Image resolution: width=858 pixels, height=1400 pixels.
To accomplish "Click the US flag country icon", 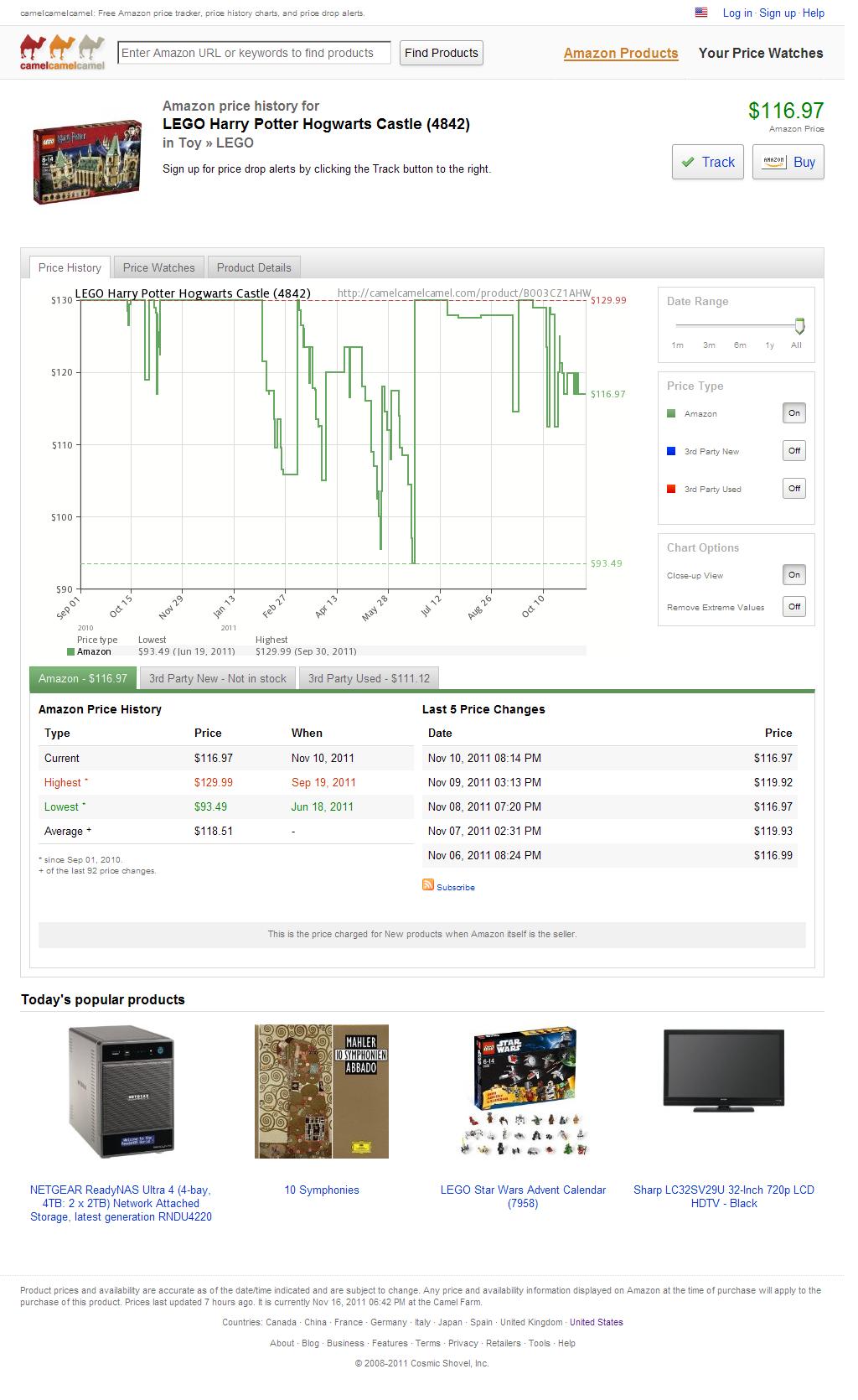I will click(701, 13).
